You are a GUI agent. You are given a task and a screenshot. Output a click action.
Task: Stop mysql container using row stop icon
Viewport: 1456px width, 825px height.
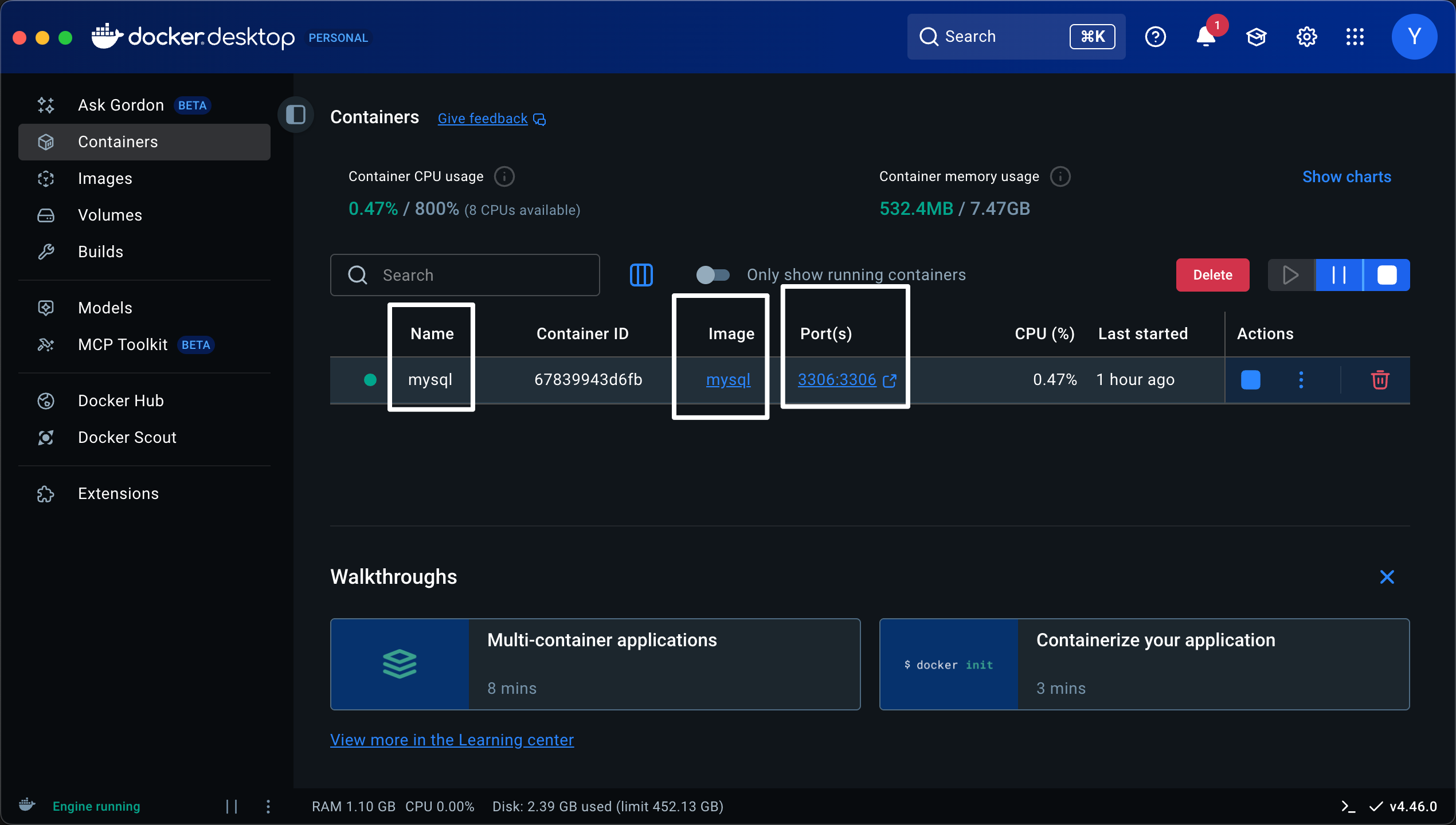click(x=1250, y=380)
